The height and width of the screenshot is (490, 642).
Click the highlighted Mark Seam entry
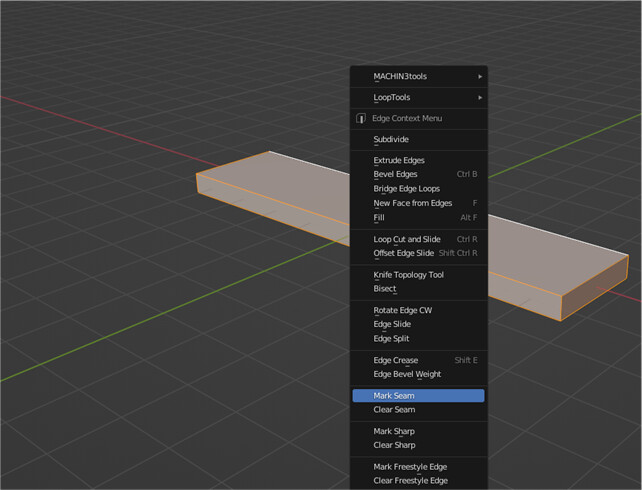point(418,396)
